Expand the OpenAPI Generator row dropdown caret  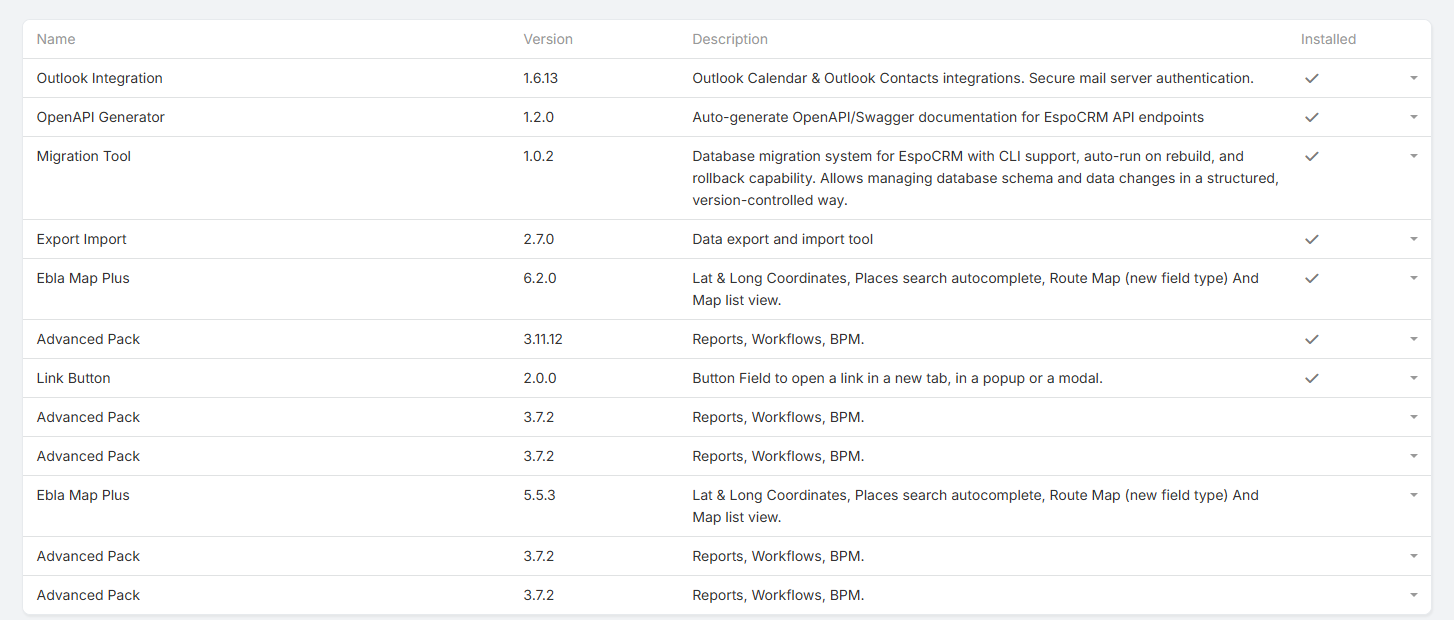pyautogui.click(x=1413, y=117)
